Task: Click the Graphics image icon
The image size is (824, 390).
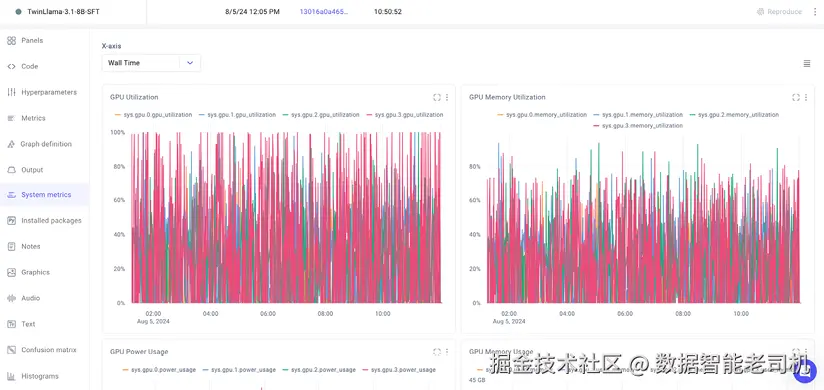Action: [12, 272]
